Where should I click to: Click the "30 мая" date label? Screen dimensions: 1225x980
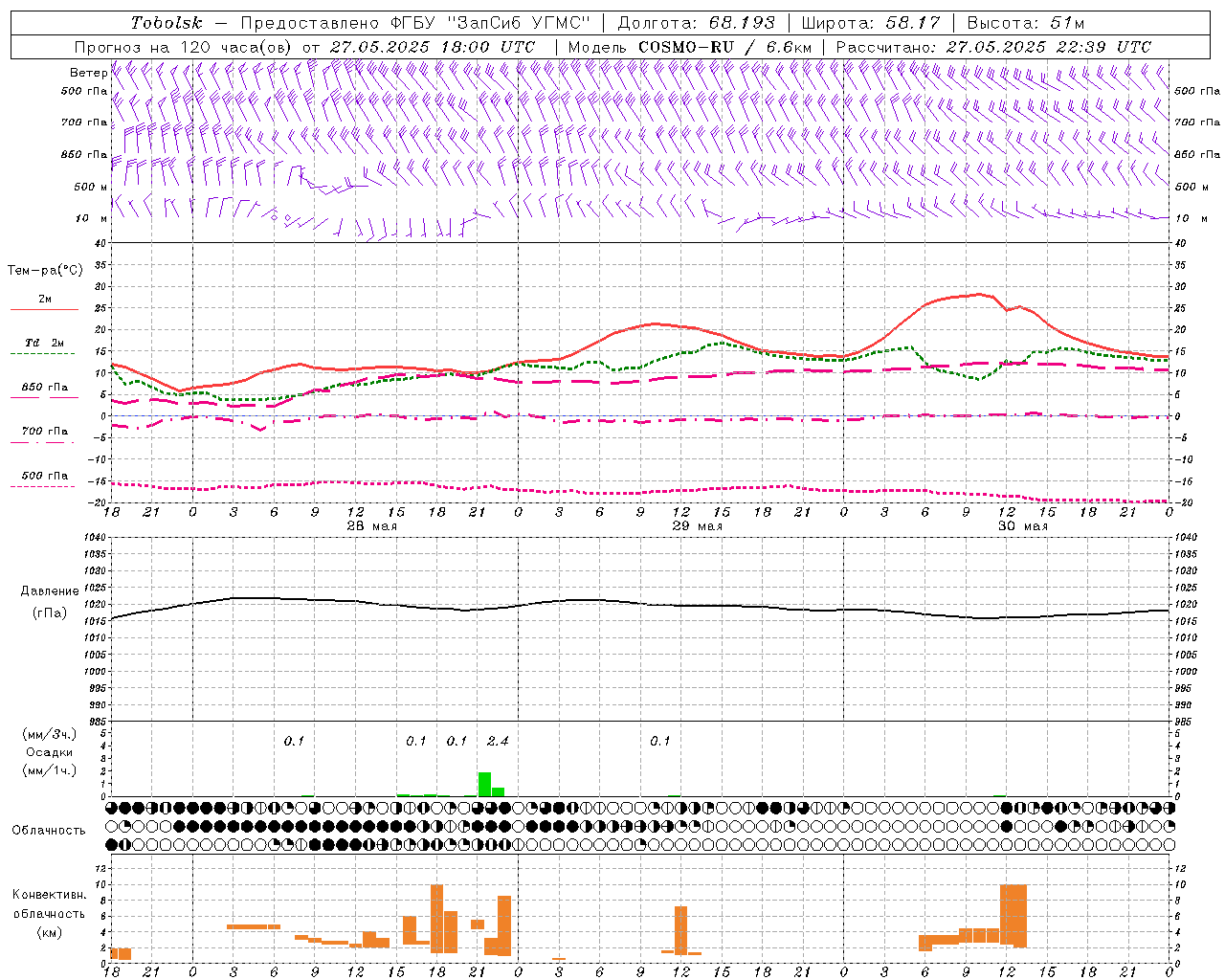coord(1023,526)
